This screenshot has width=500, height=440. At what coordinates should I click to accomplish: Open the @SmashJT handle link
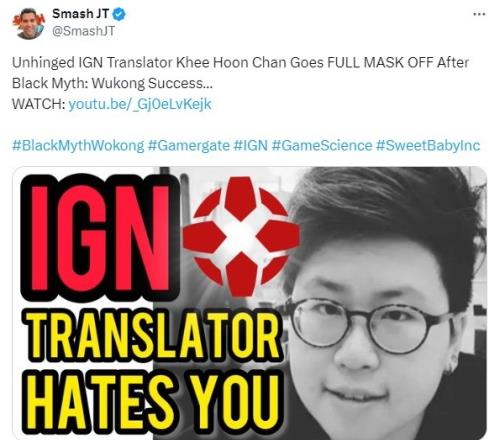coord(83,31)
